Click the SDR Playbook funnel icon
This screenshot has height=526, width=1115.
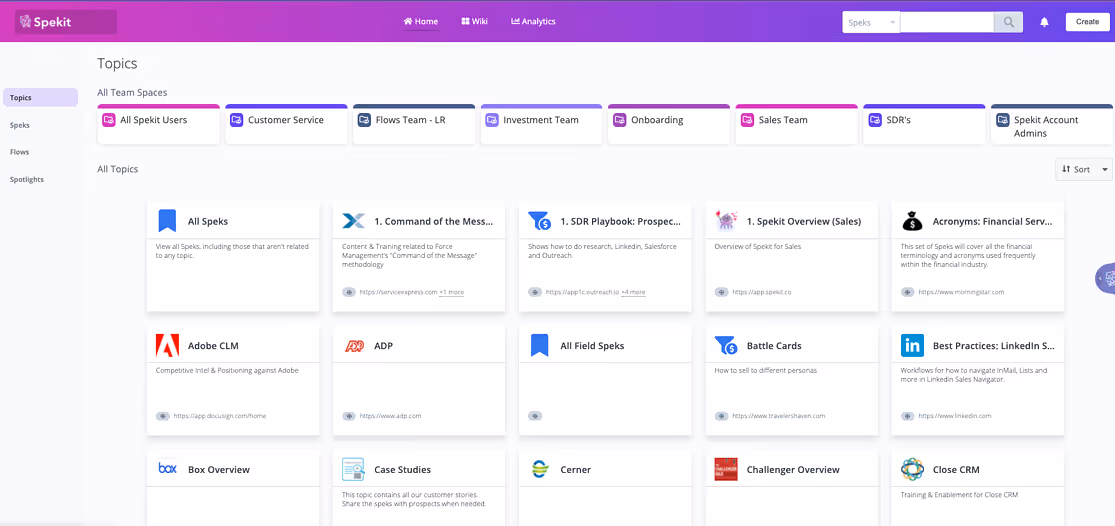[x=540, y=221]
